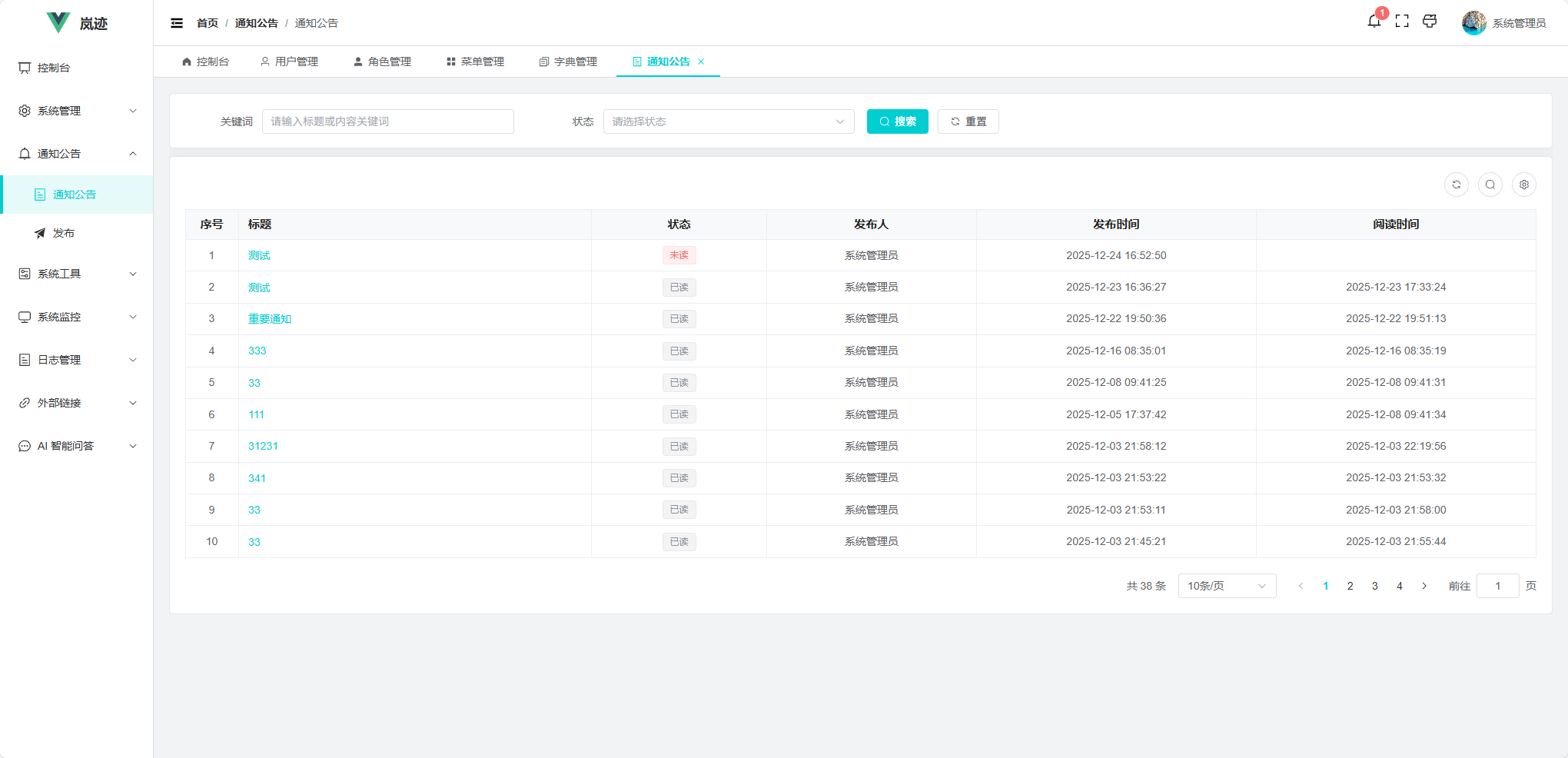Image resolution: width=1568 pixels, height=758 pixels.
Task: Open the notification bell with badge 1
Action: point(1374,22)
